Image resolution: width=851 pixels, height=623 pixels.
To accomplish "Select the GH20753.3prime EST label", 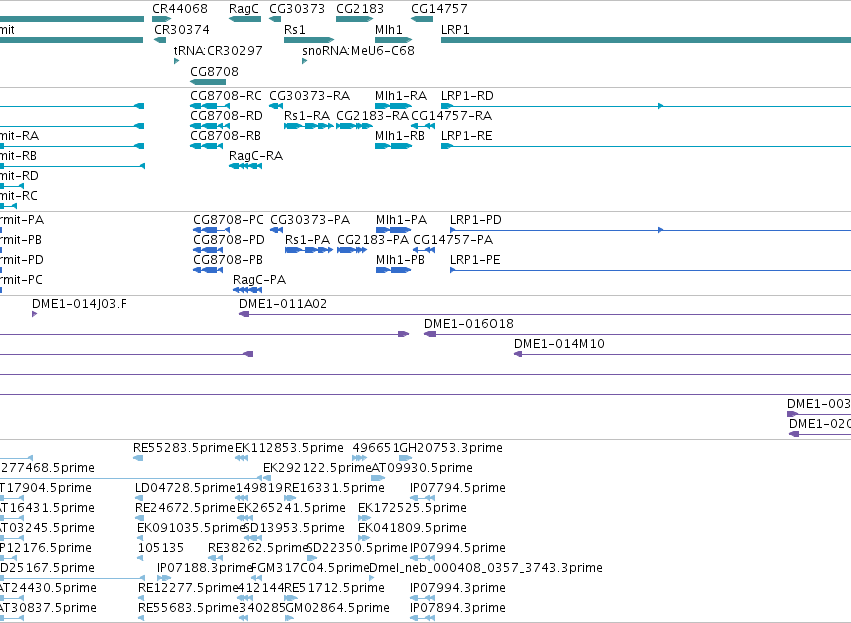I will (x=450, y=448).
